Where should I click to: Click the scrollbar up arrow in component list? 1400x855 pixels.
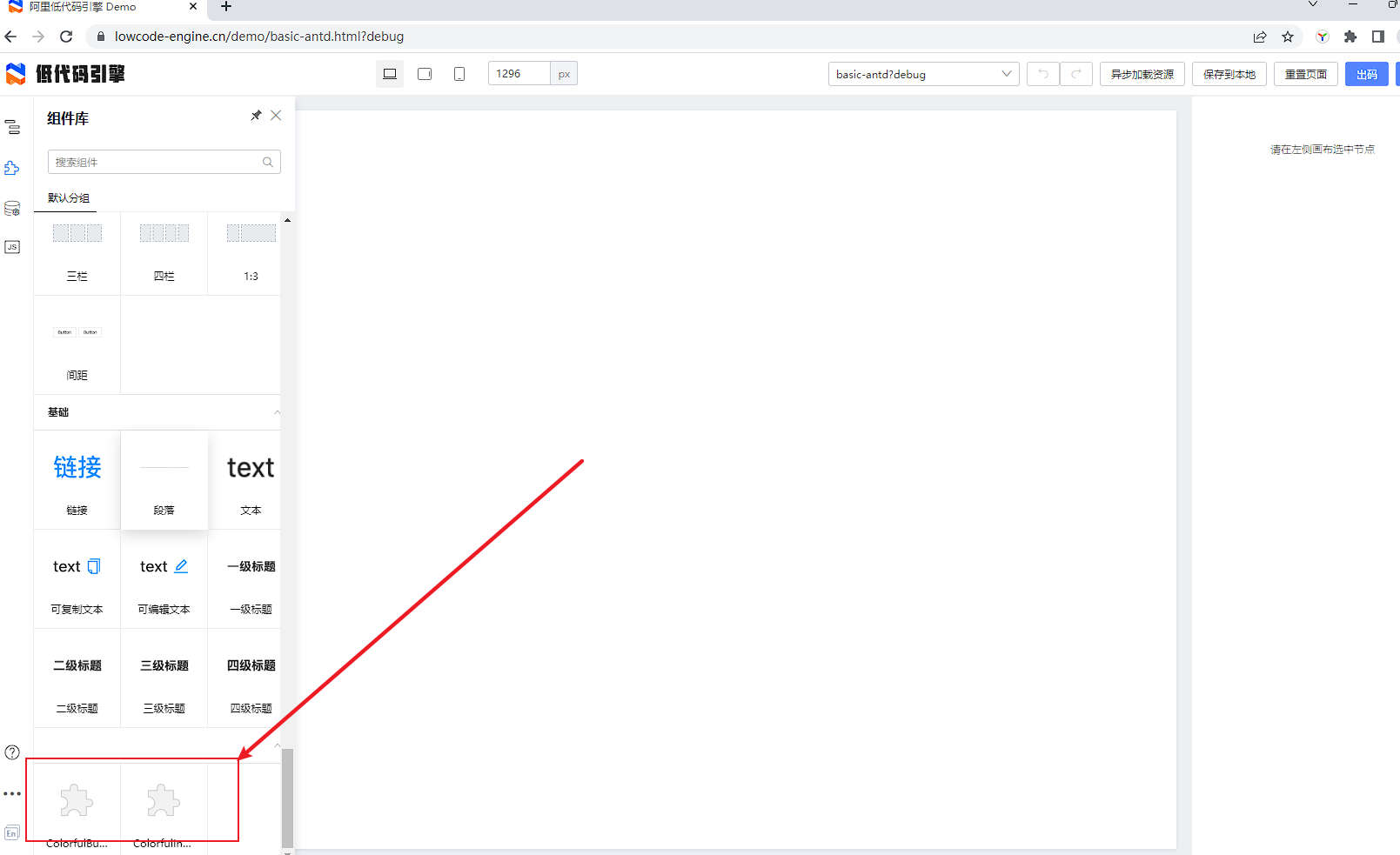pyautogui.click(x=287, y=220)
